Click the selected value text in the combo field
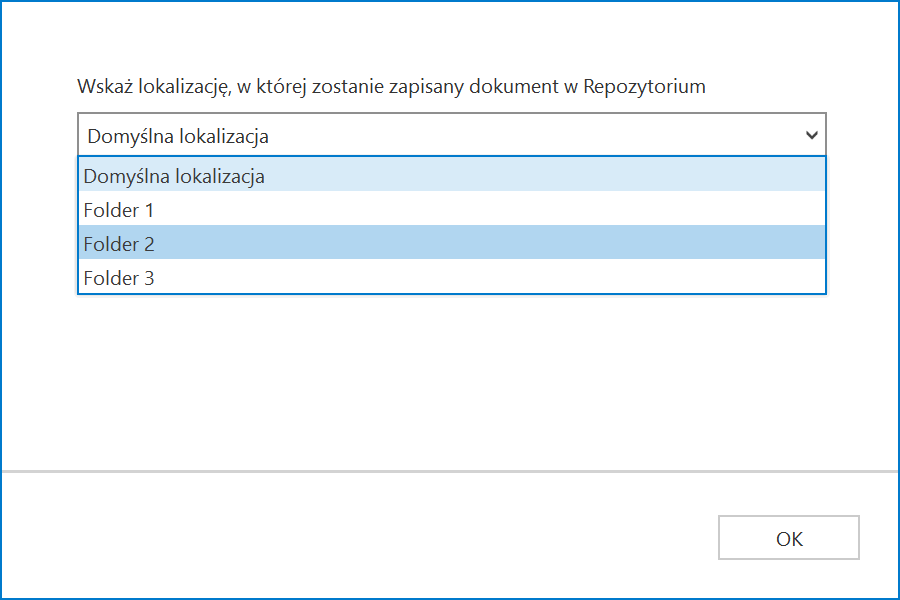 178,137
